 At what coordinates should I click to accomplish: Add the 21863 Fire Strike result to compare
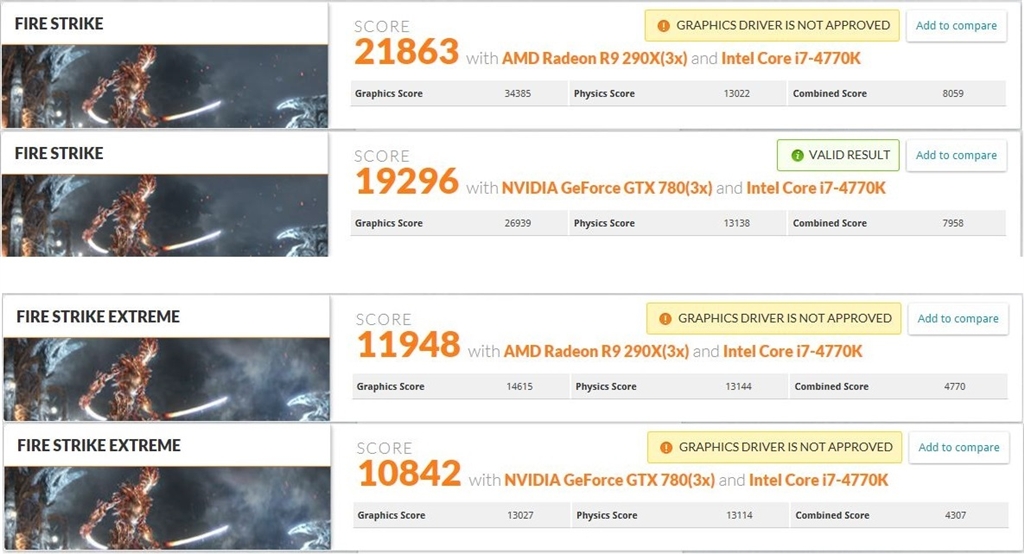pos(956,25)
